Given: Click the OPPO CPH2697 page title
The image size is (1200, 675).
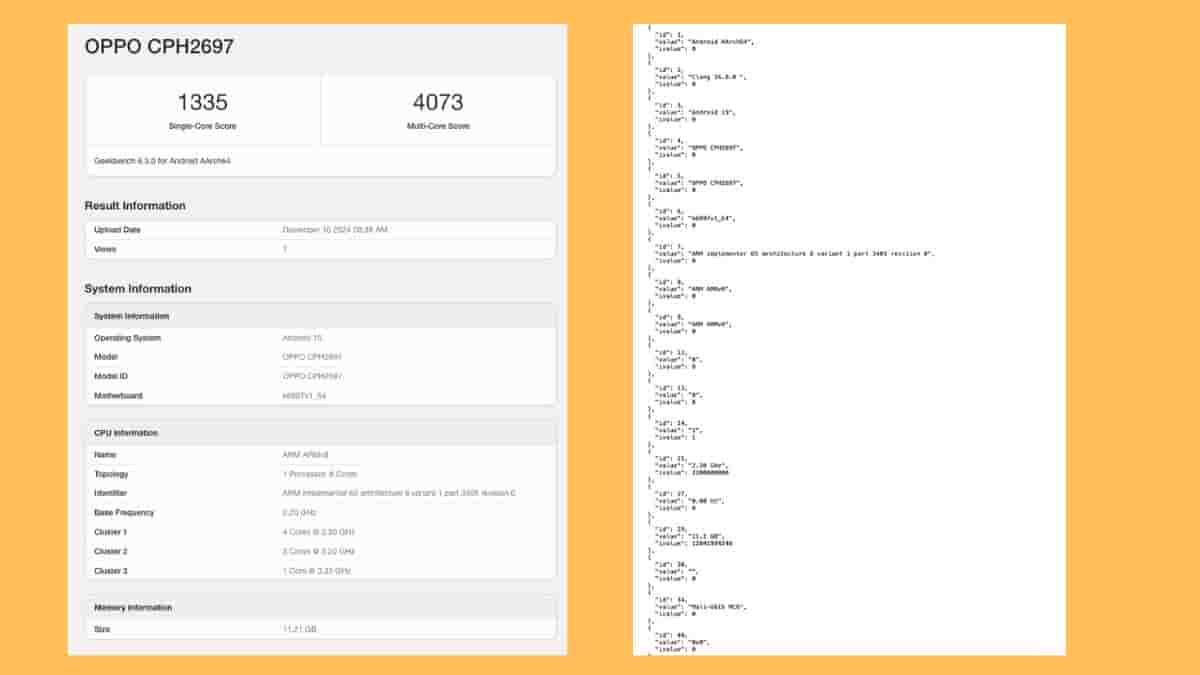Looking at the screenshot, I should pos(159,47).
